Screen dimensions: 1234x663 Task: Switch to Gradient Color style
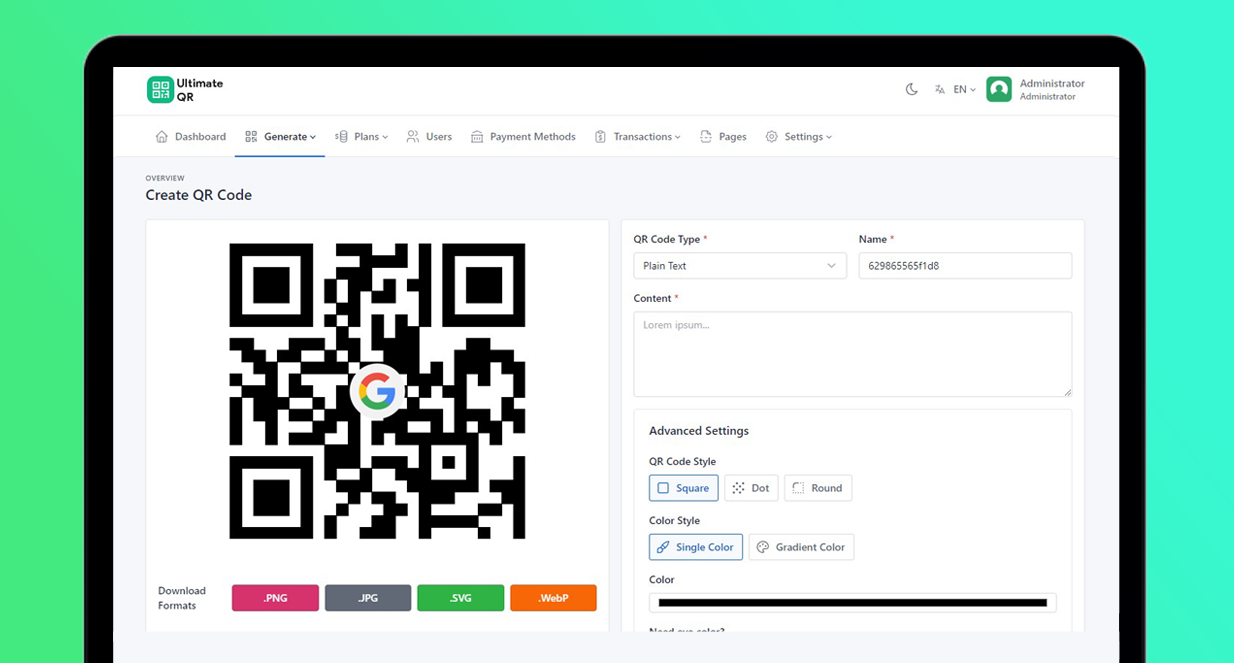pyautogui.click(x=801, y=547)
